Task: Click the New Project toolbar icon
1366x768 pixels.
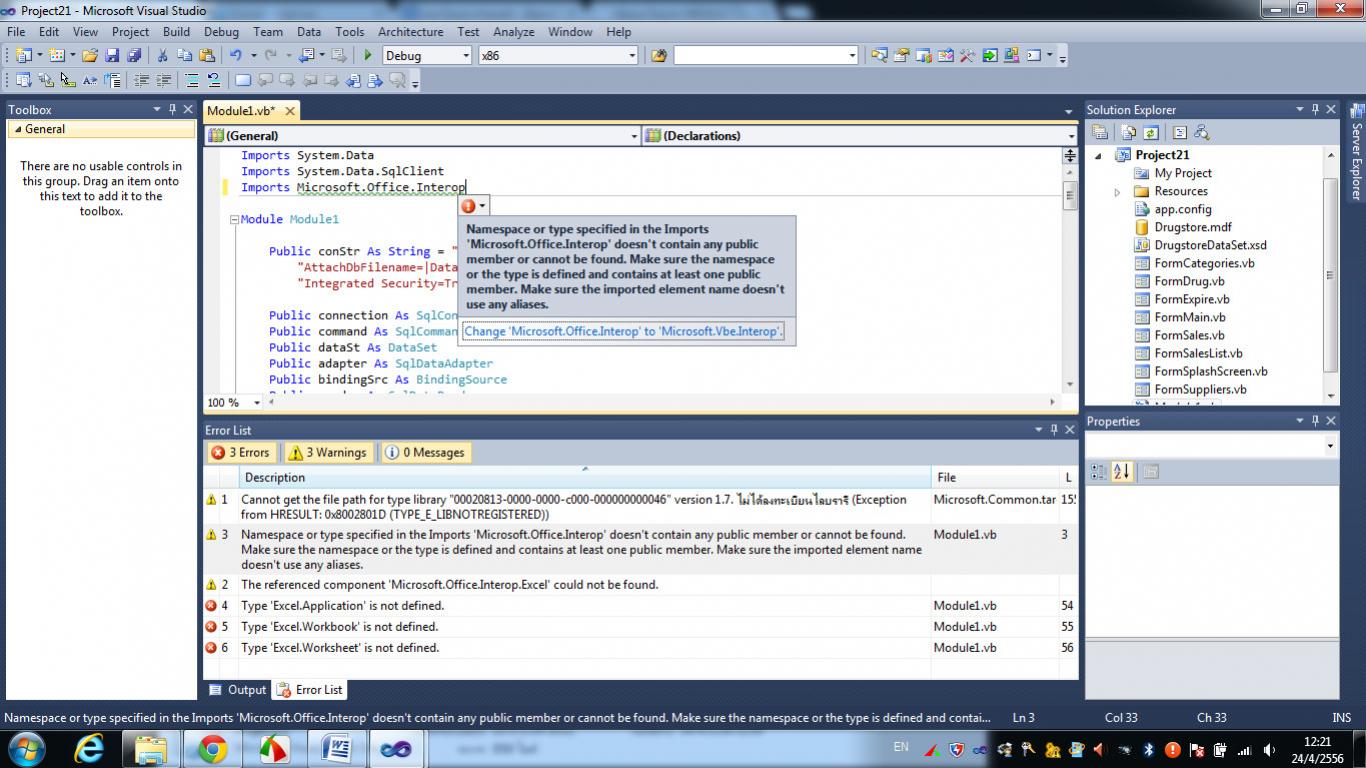Action: (24, 56)
